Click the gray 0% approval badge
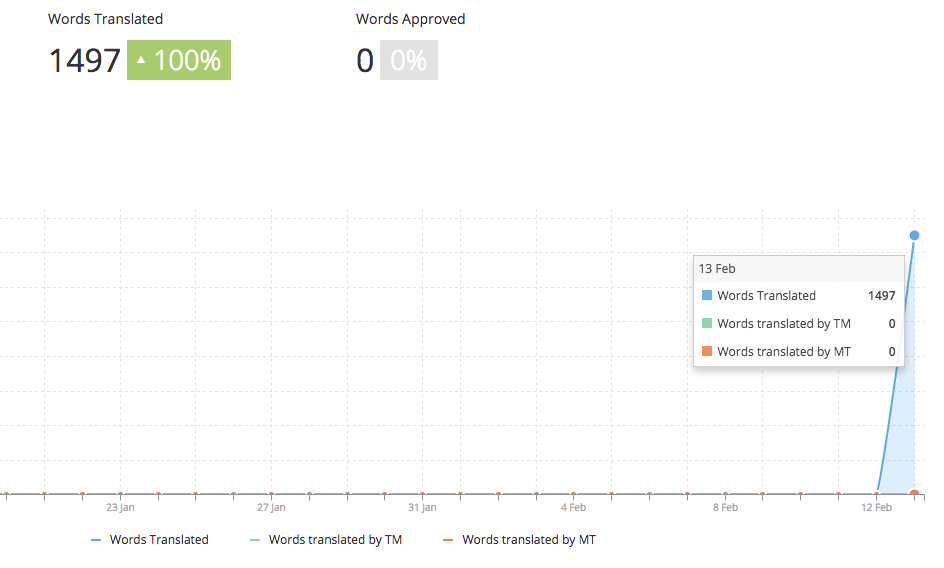Image resolution: width=944 pixels, height=568 pixels. point(409,60)
